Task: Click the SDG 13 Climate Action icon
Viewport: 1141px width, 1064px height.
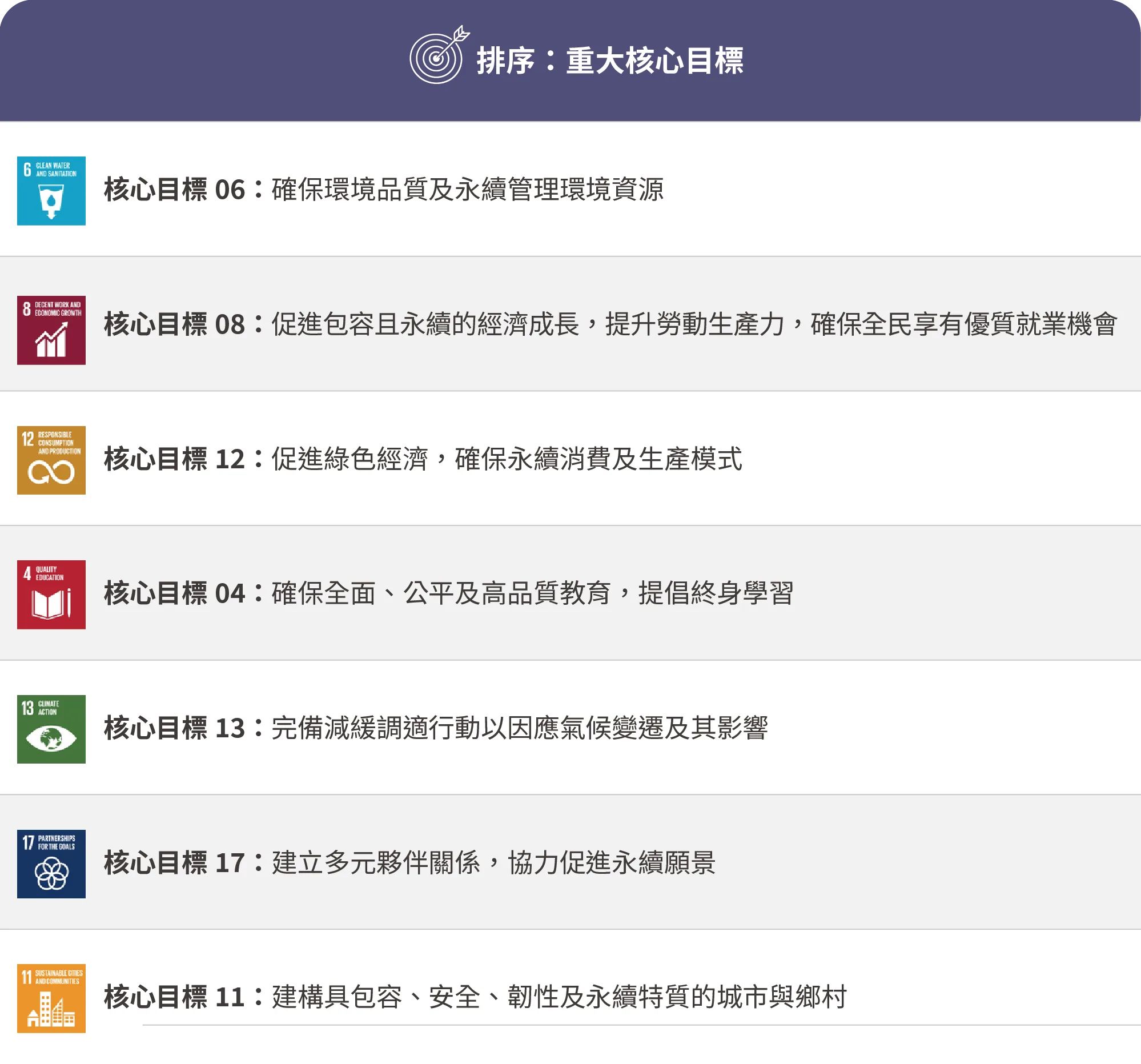Action: coord(51,729)
